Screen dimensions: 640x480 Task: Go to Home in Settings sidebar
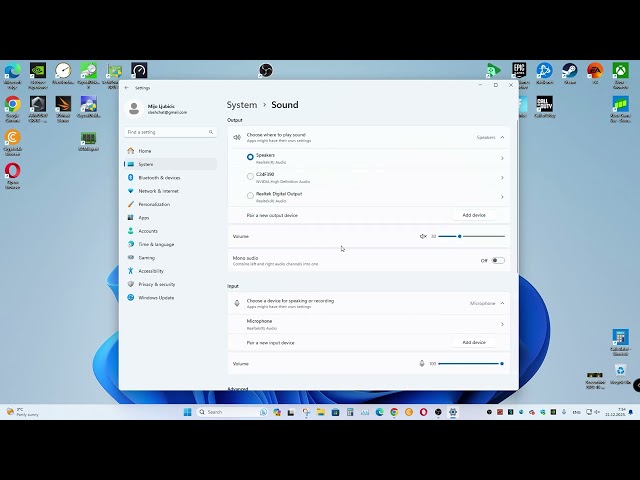click(x=170, y=151)
